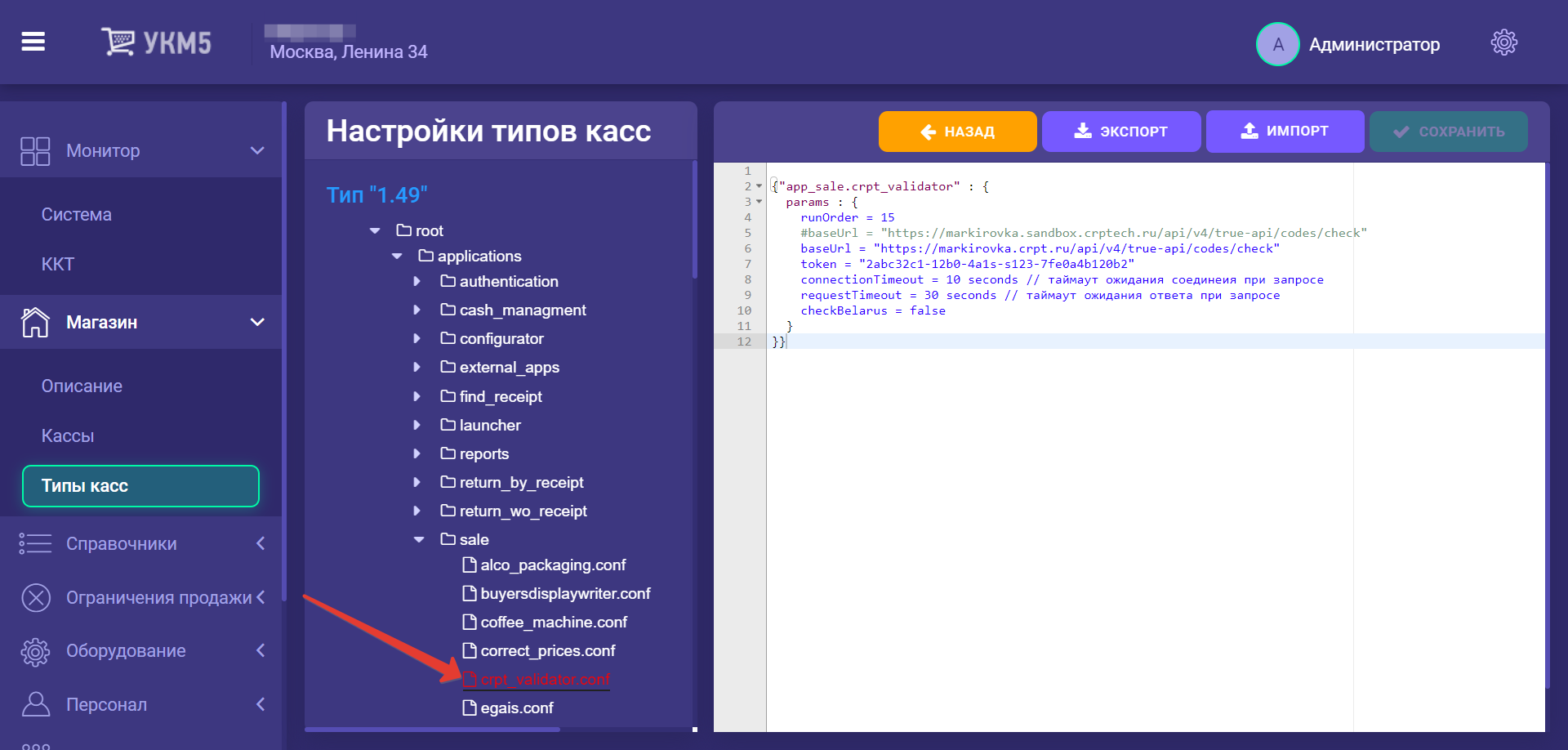Fold code block at line 2

[759, 187]
